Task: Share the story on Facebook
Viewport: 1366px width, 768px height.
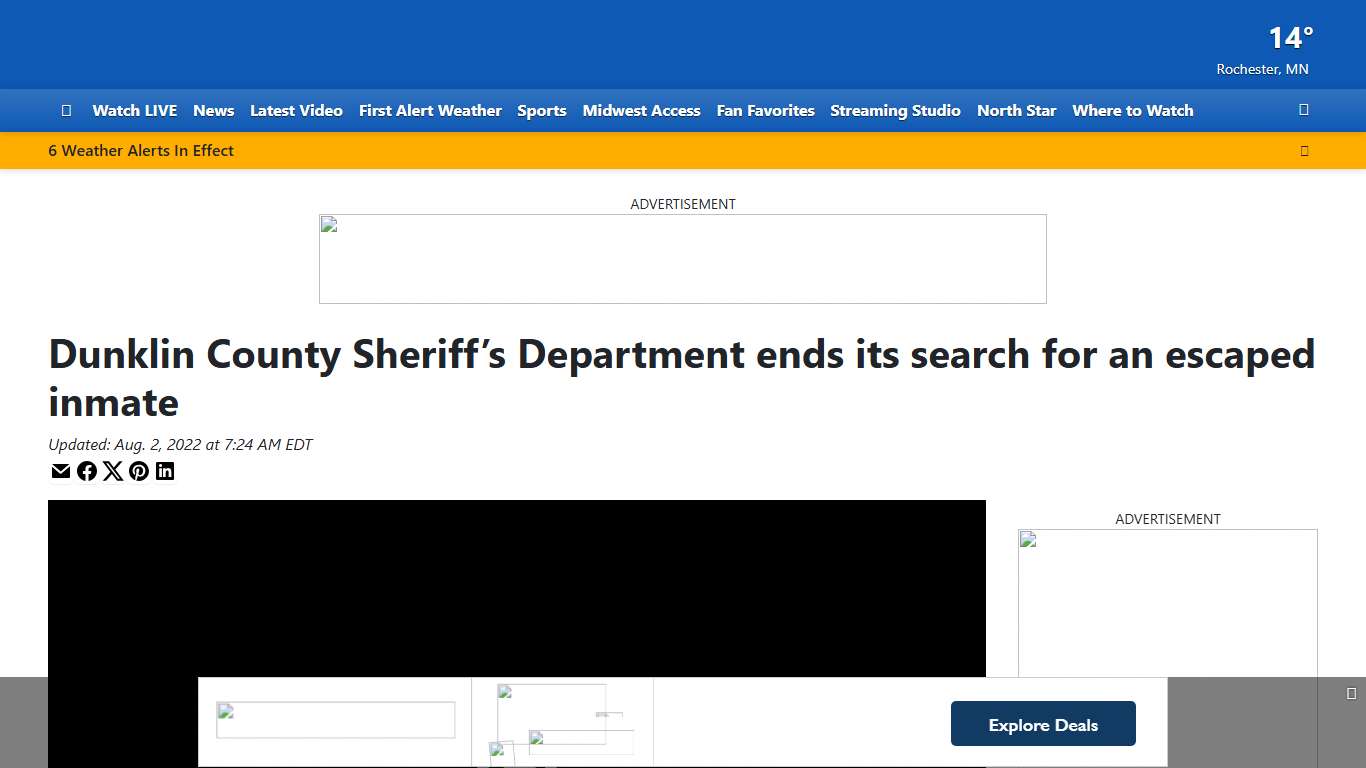Action: click(x=87, y=471)
